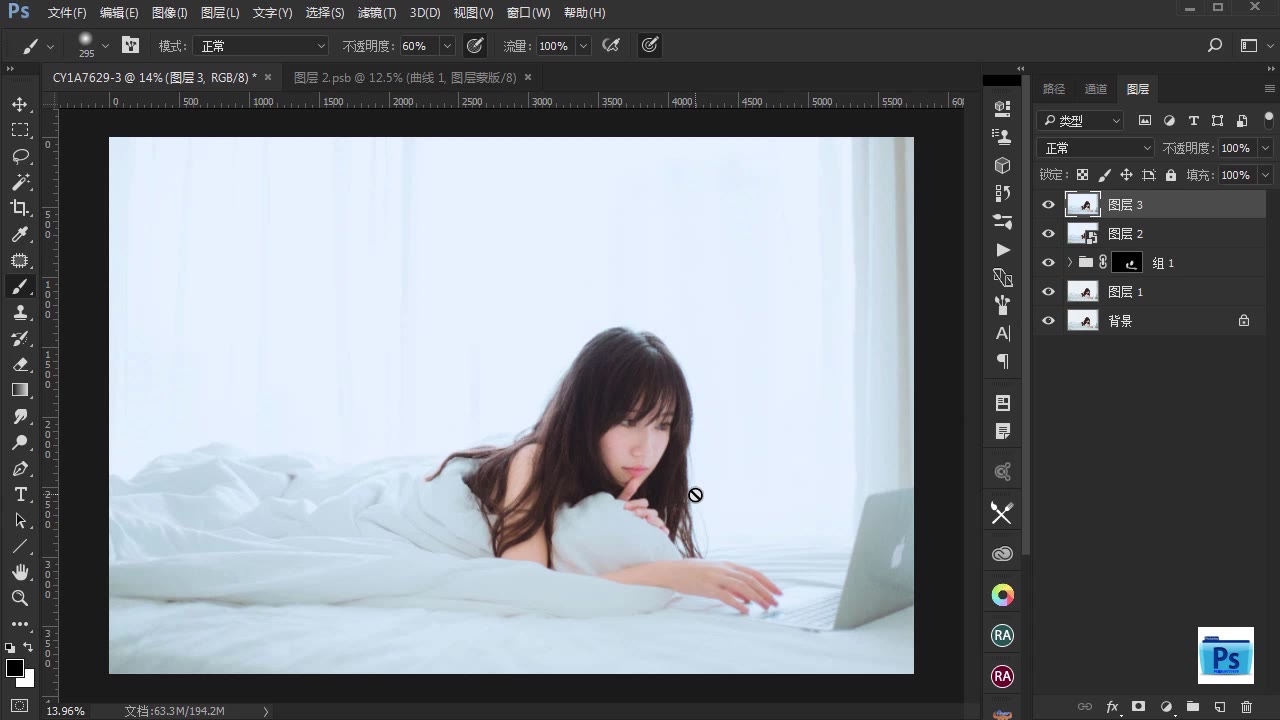Open the 滤镜(T) menu
The width and height of the screenshot is (1280, 720).
tap(377, 13)
